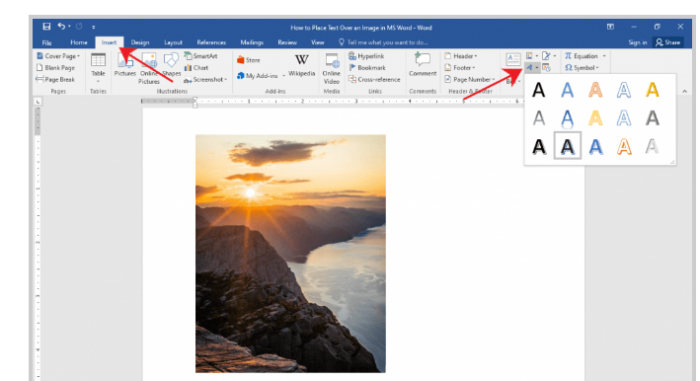Insert Date and Time
700x381 pixels.
(x=546, y=67)
